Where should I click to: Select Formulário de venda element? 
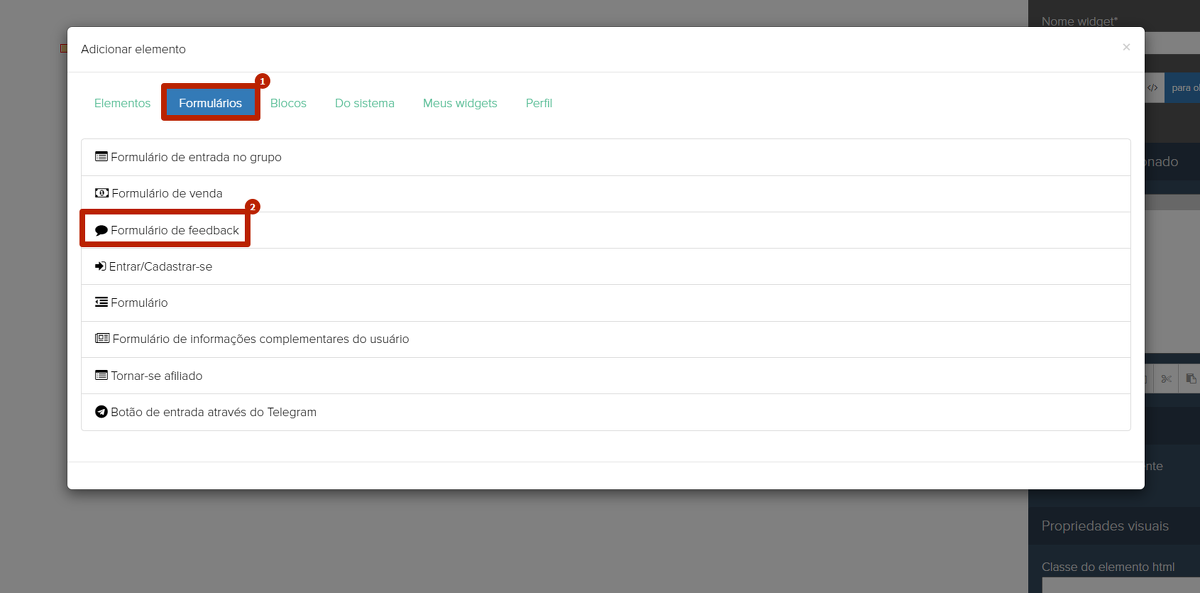[167, 193]
